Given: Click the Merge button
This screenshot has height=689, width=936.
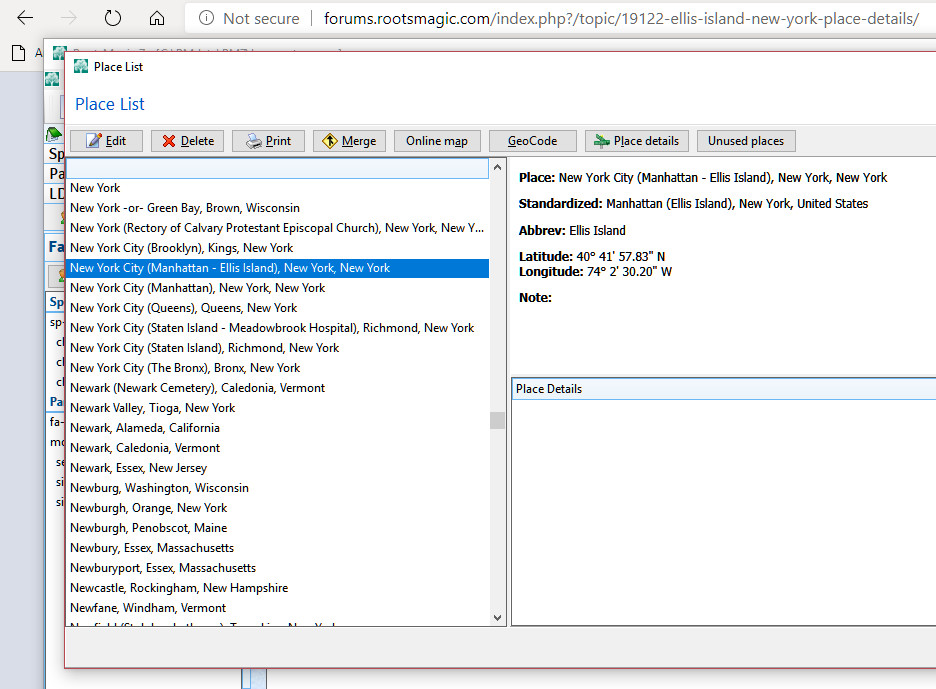Looking at the screenshot, I should (x=349, y=141).
